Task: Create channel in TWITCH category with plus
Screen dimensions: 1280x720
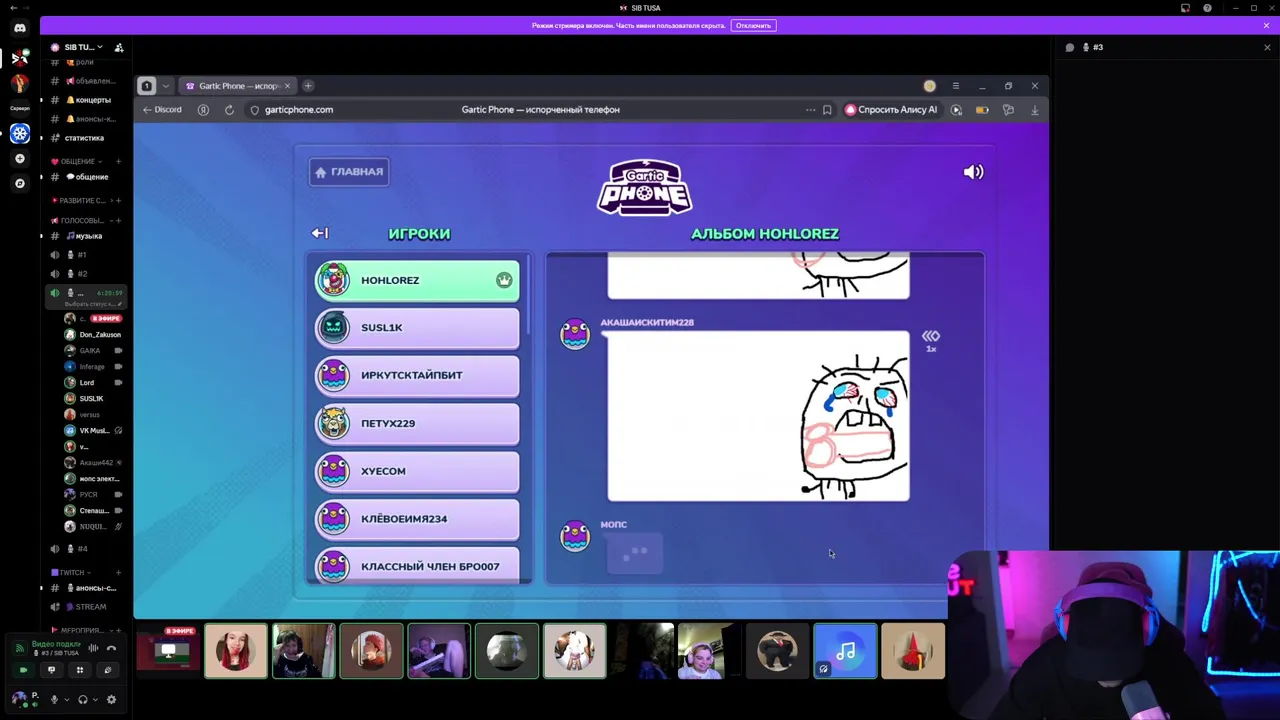Action: pos(118,572)
